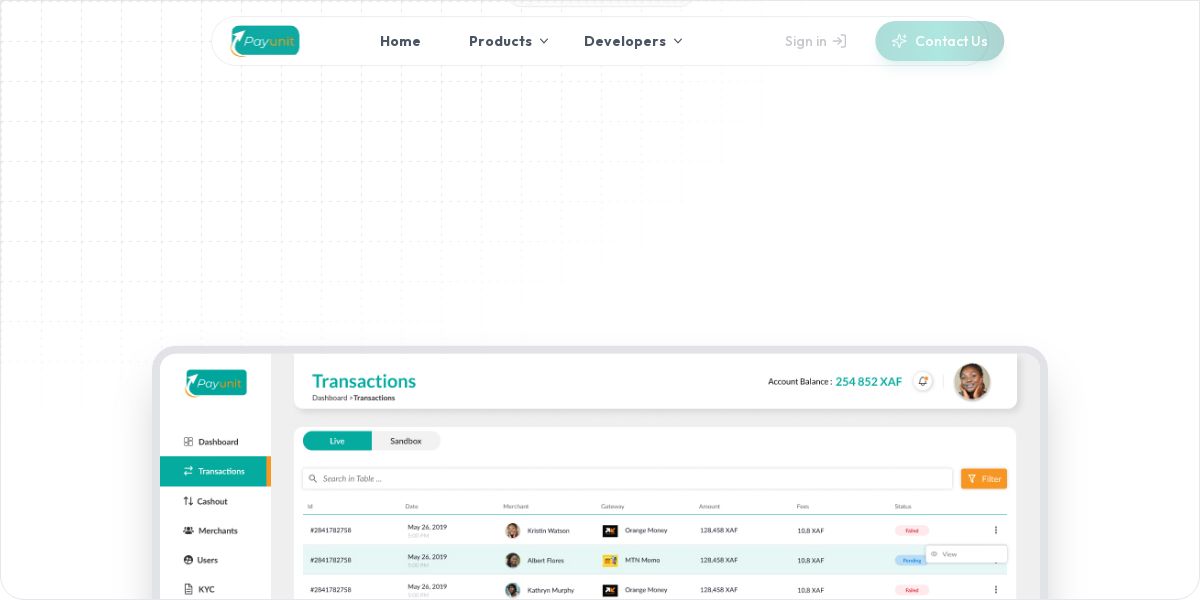Click merchant name Albert Flores

[546, 560]
